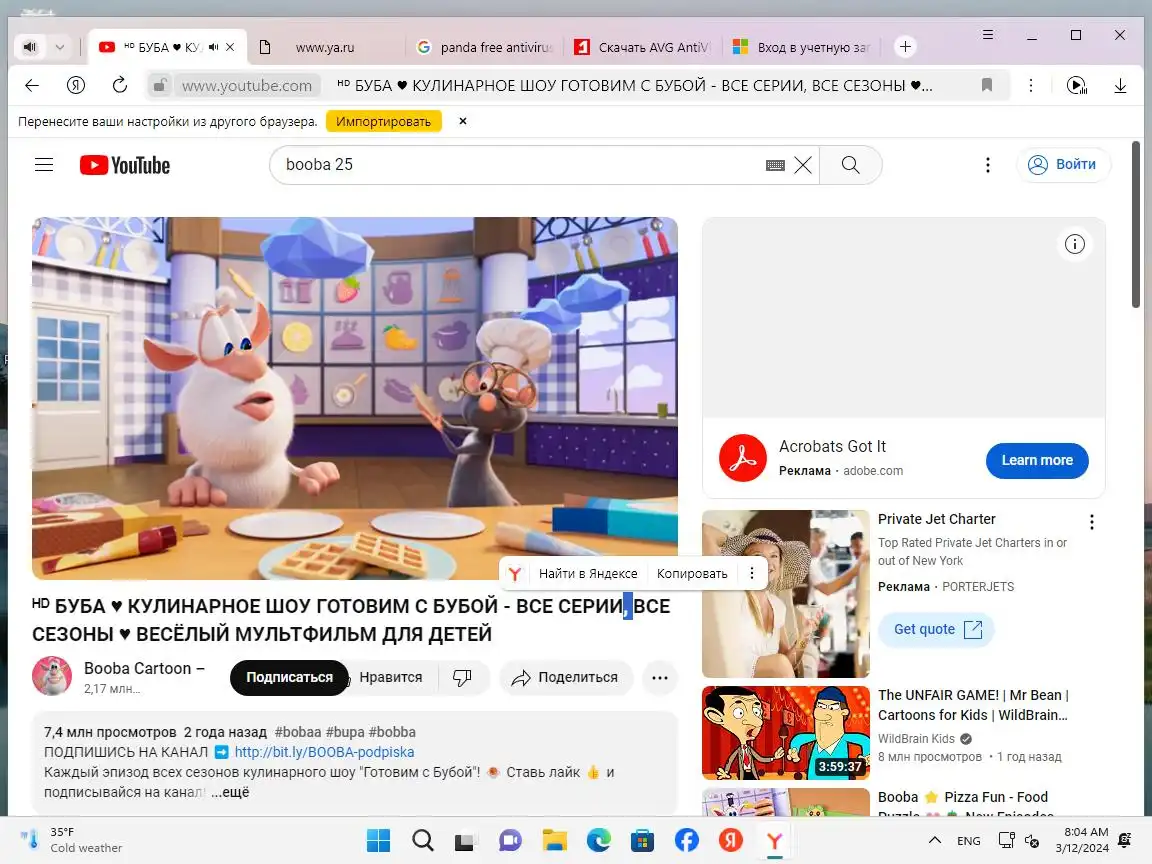Click the #bobaa hashtag
Viewport: 1152px width, 864px height.
coord(298,732)
